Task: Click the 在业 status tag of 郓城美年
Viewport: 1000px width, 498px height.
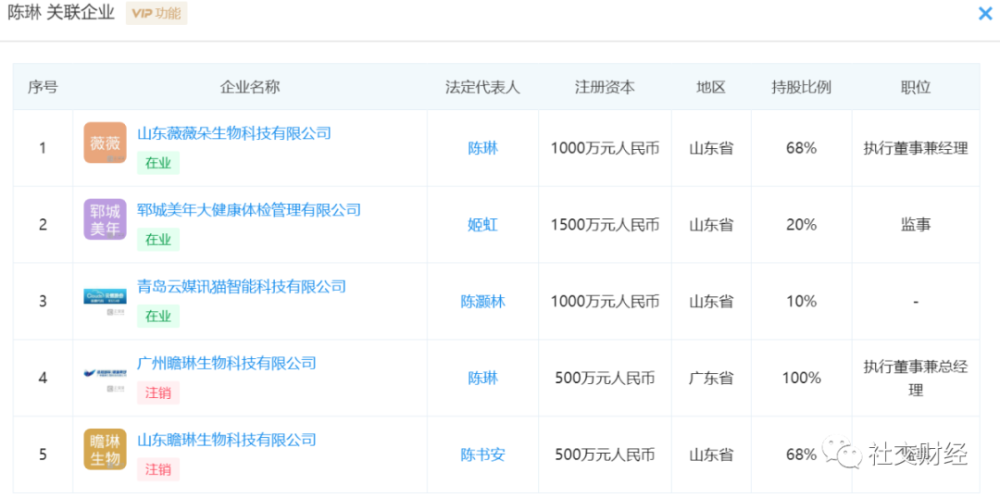Action: tap(158, 240)
